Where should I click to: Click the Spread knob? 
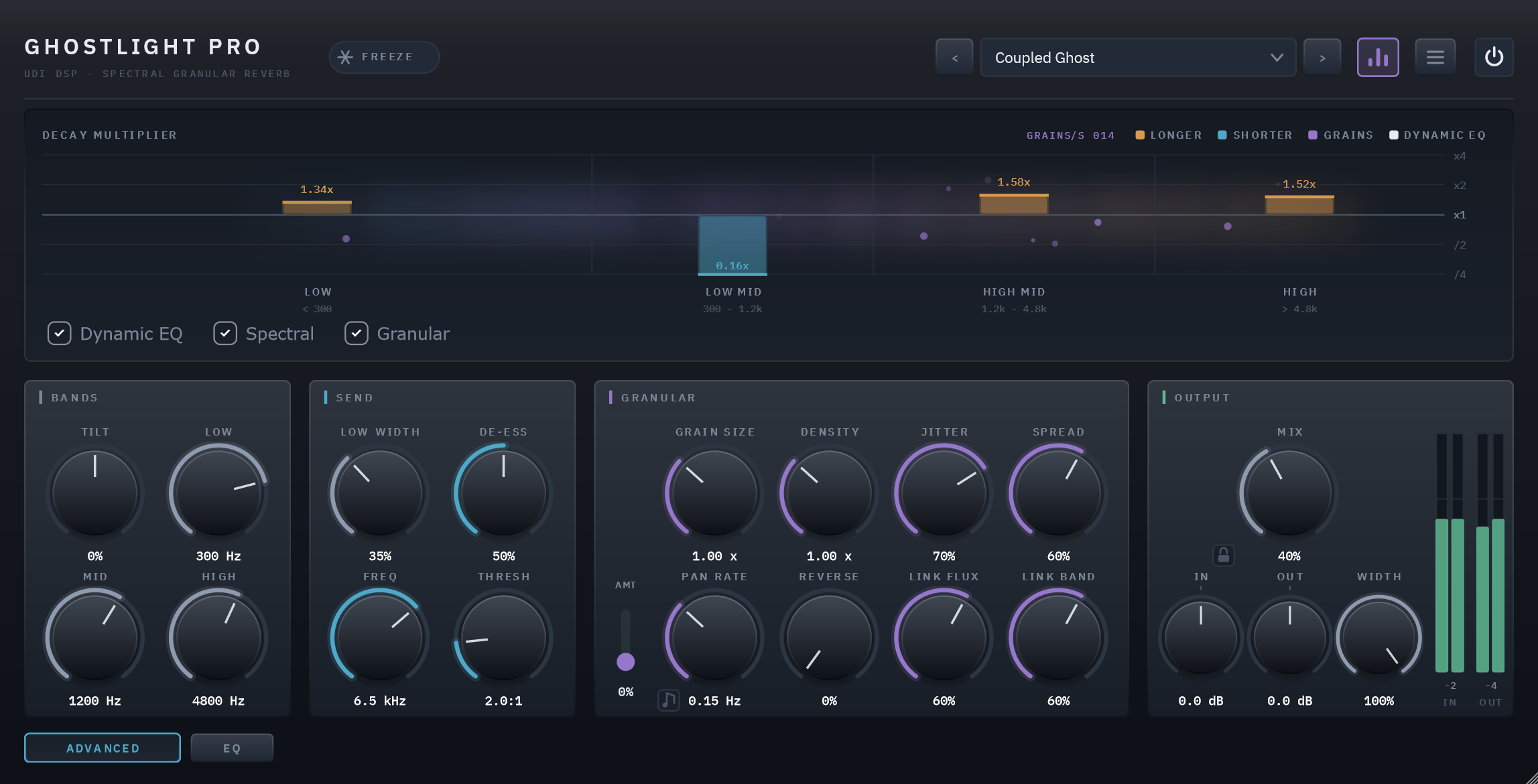(x=1059, y=493)
